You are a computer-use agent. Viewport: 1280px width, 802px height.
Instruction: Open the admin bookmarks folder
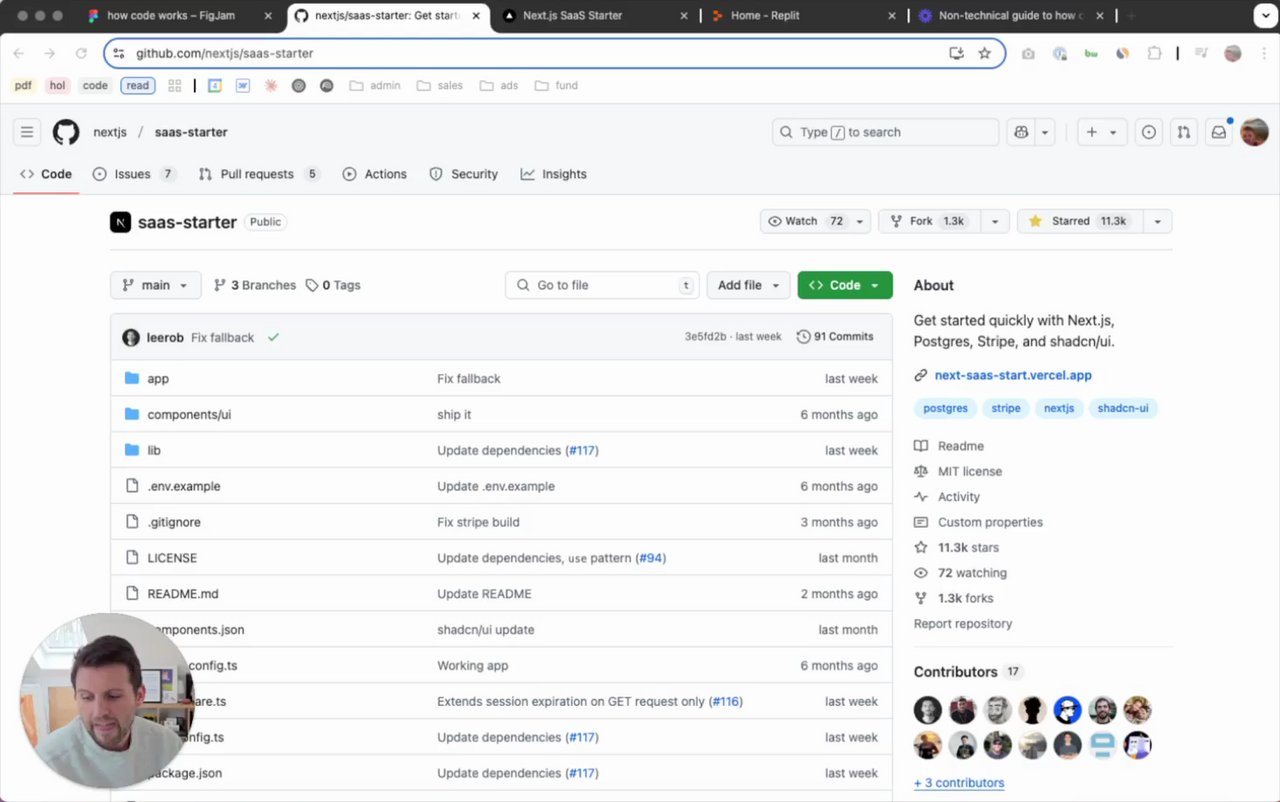click(374, 86)
